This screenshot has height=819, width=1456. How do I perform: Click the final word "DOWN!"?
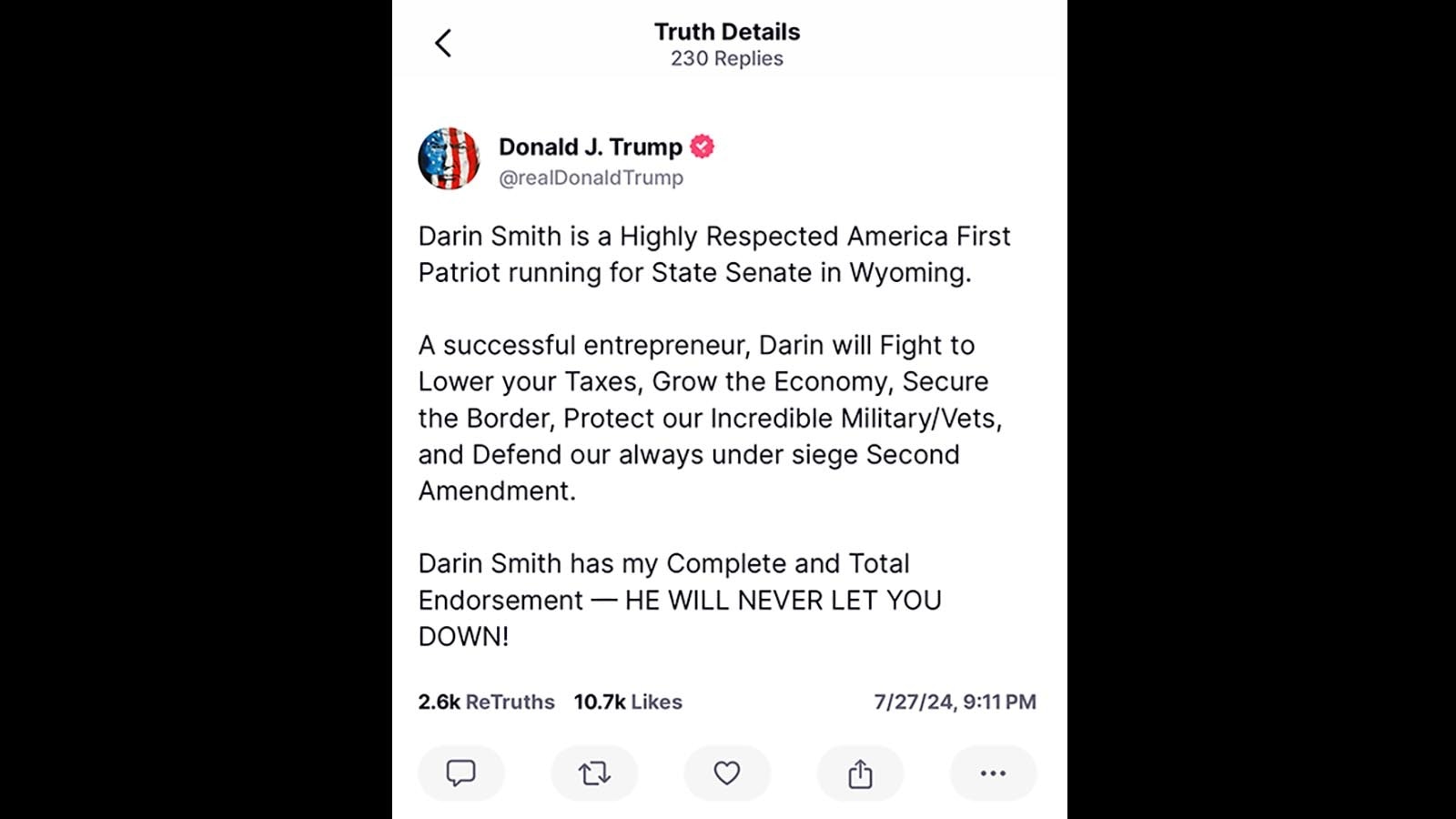(x=463, y=637)
